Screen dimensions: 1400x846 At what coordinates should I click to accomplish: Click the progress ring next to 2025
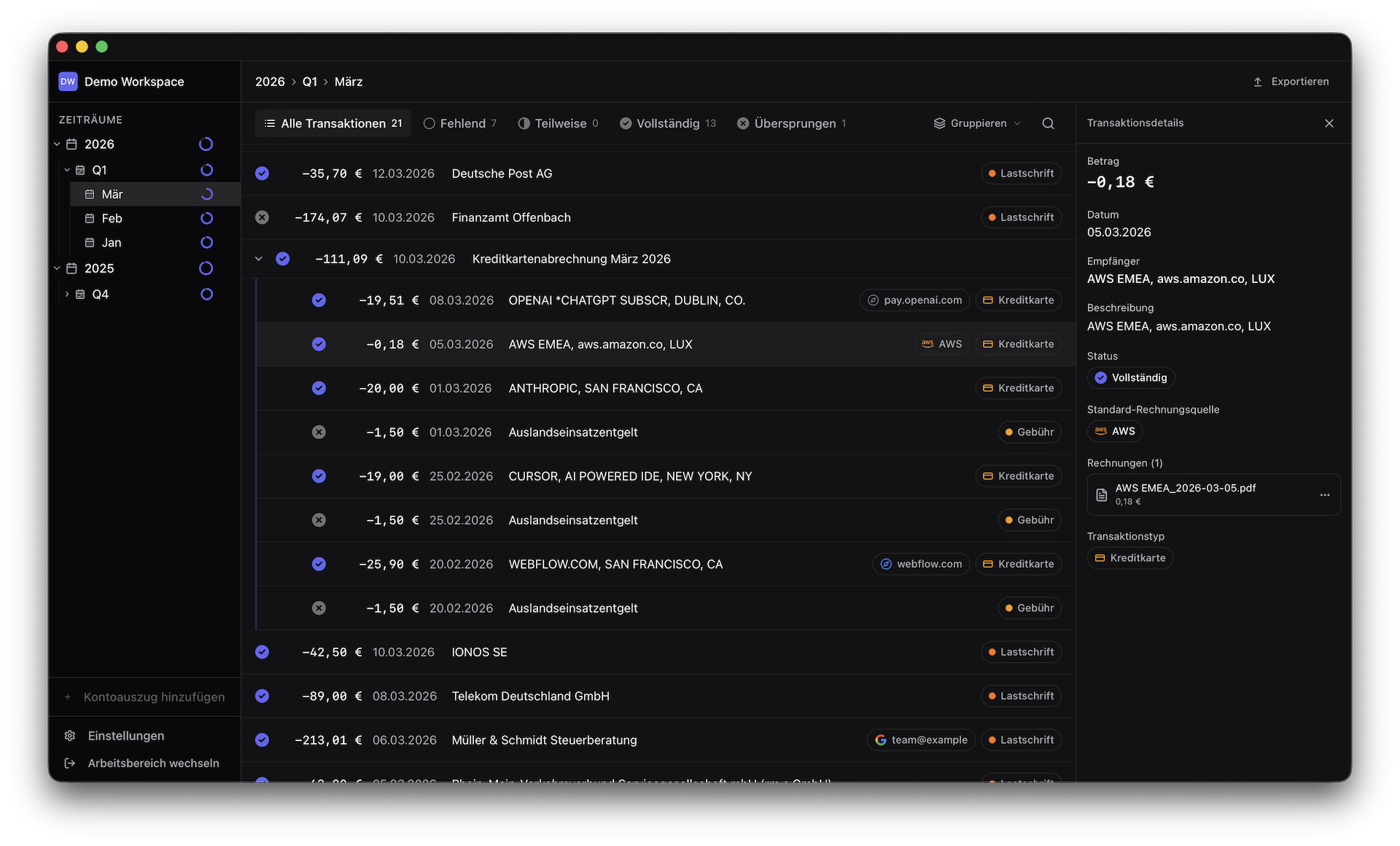coord(206,268)
